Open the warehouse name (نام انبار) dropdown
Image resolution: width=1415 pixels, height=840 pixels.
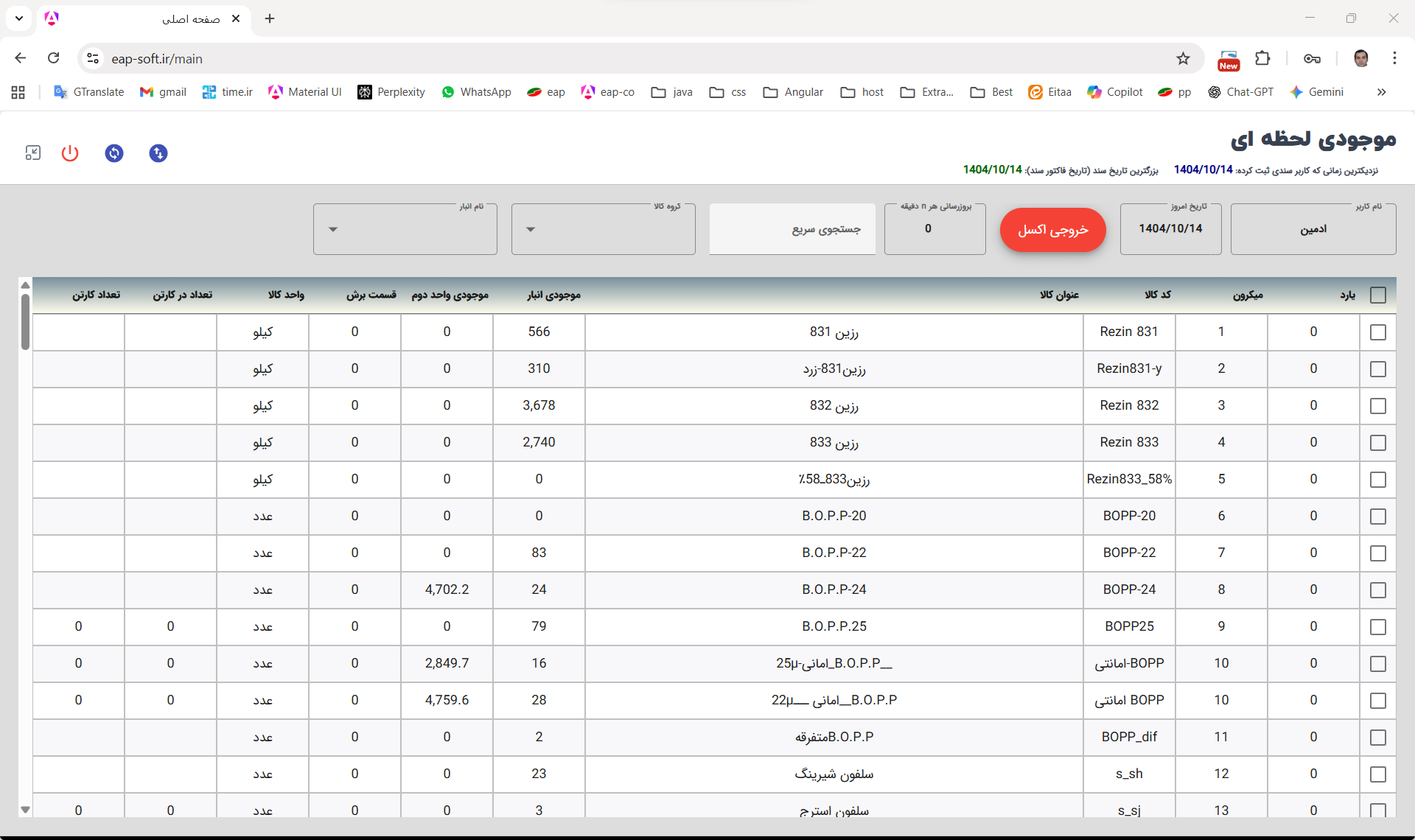[405, 230]
